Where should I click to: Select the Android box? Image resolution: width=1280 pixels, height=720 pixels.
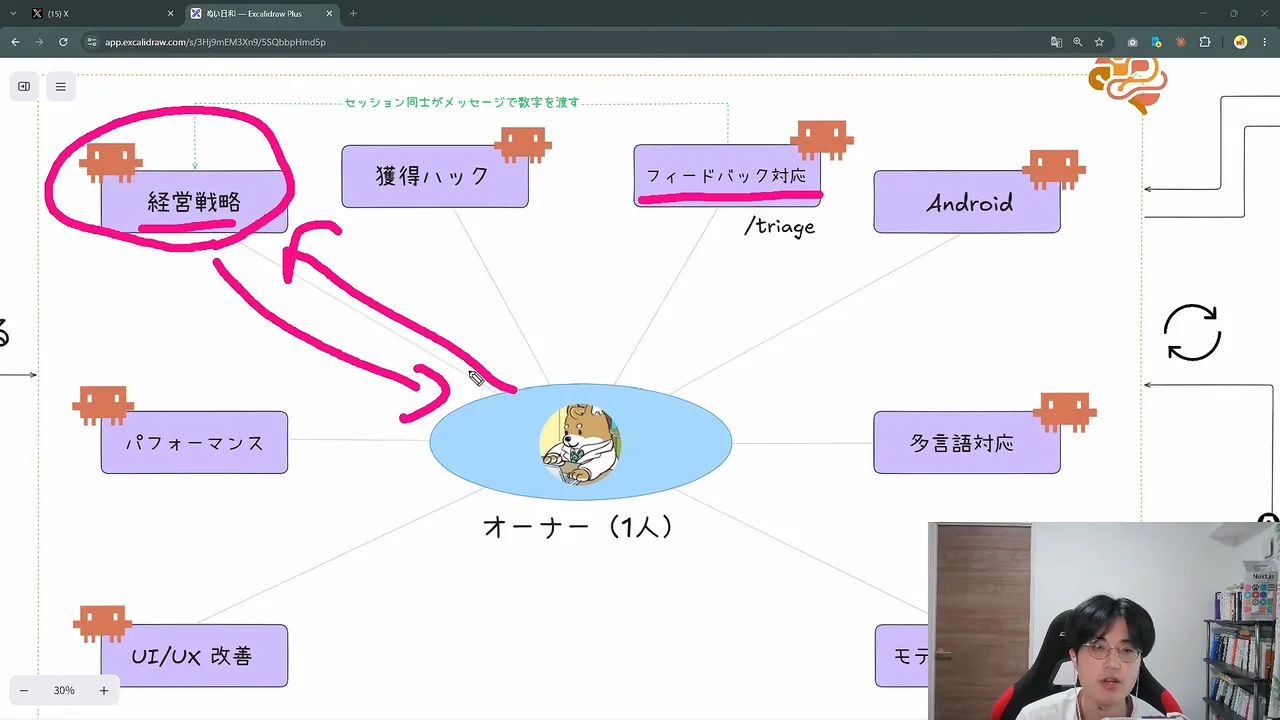click(x=967, y=202)
